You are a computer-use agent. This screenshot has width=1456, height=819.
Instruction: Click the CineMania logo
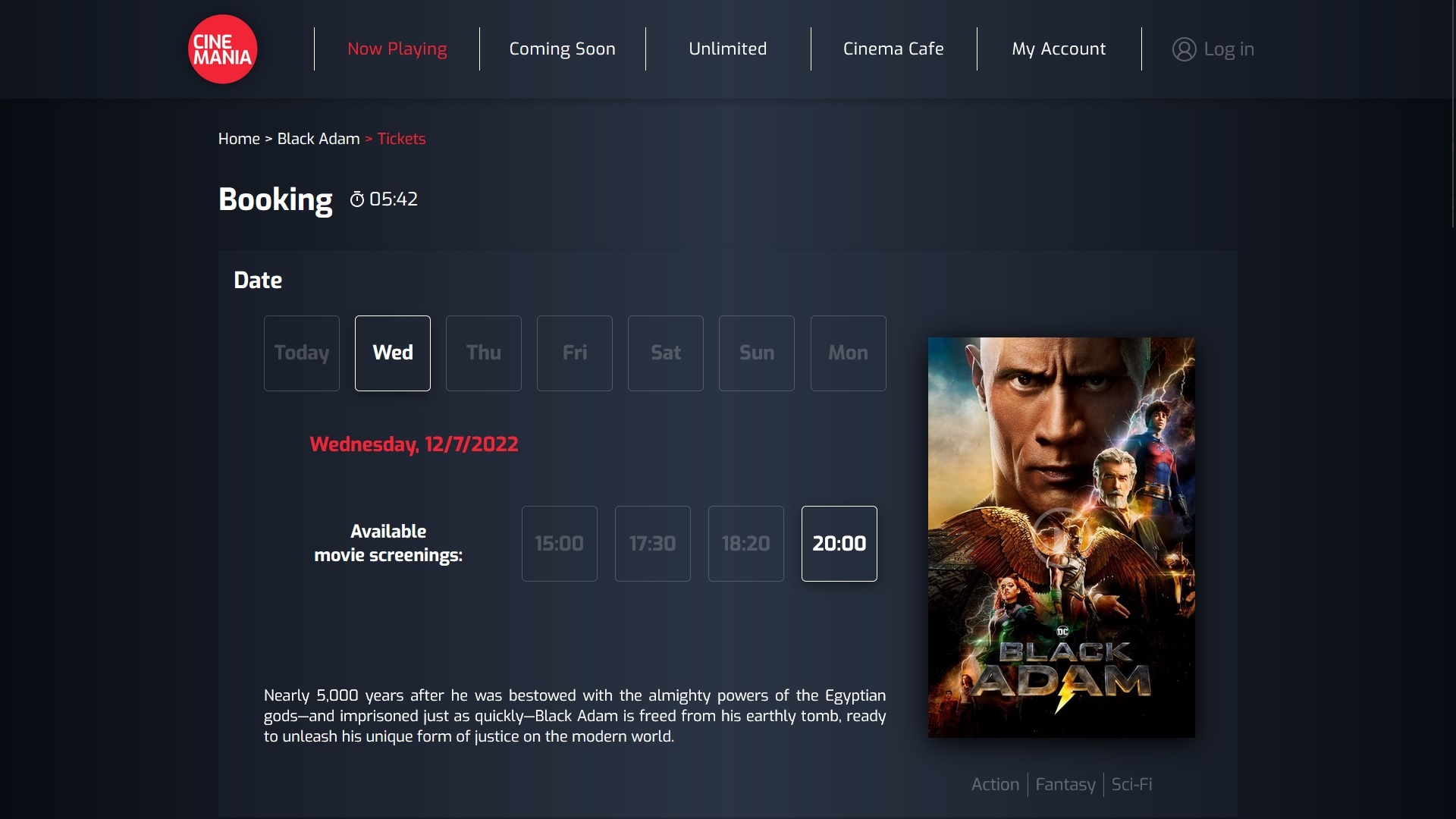point(222,49)
